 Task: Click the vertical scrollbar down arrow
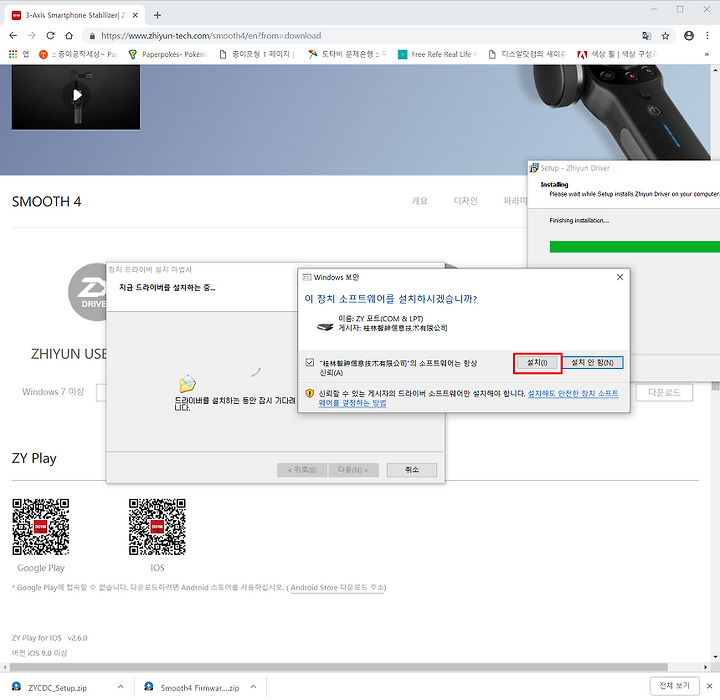pyautogui.click(x=715, y=657)
